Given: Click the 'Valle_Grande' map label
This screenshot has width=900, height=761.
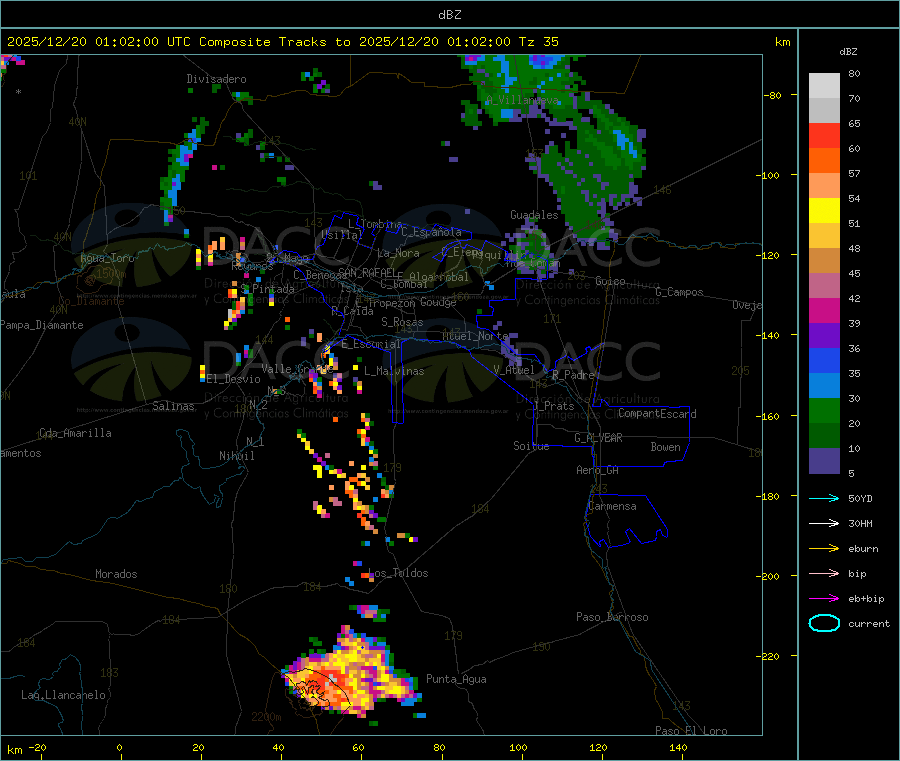Looking at the screenshot, I should pos(298,369).
